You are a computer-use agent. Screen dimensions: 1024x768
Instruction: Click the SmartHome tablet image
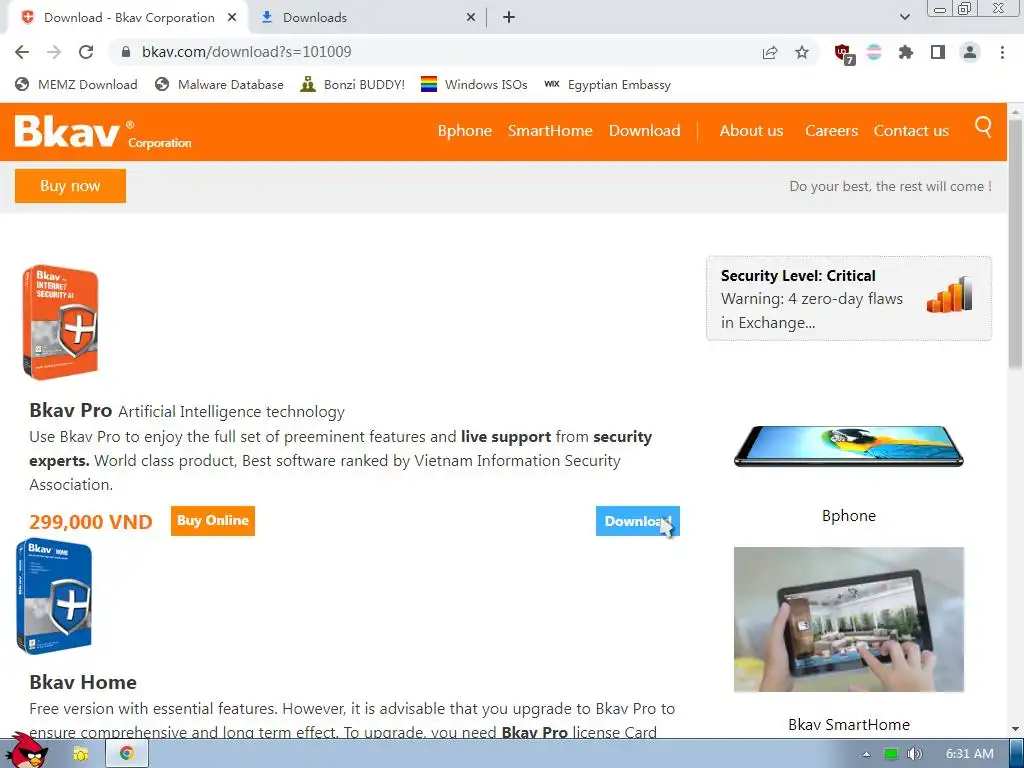pos(848,620)
